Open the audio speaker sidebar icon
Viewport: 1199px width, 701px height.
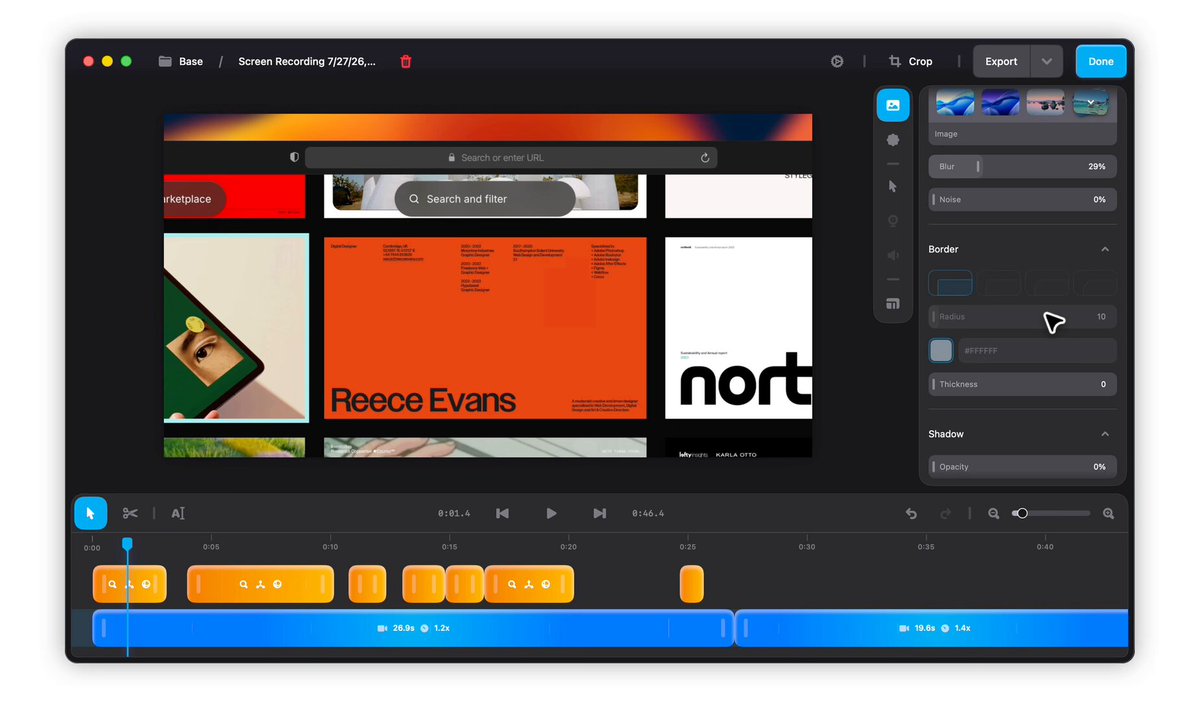coord(892,255)
